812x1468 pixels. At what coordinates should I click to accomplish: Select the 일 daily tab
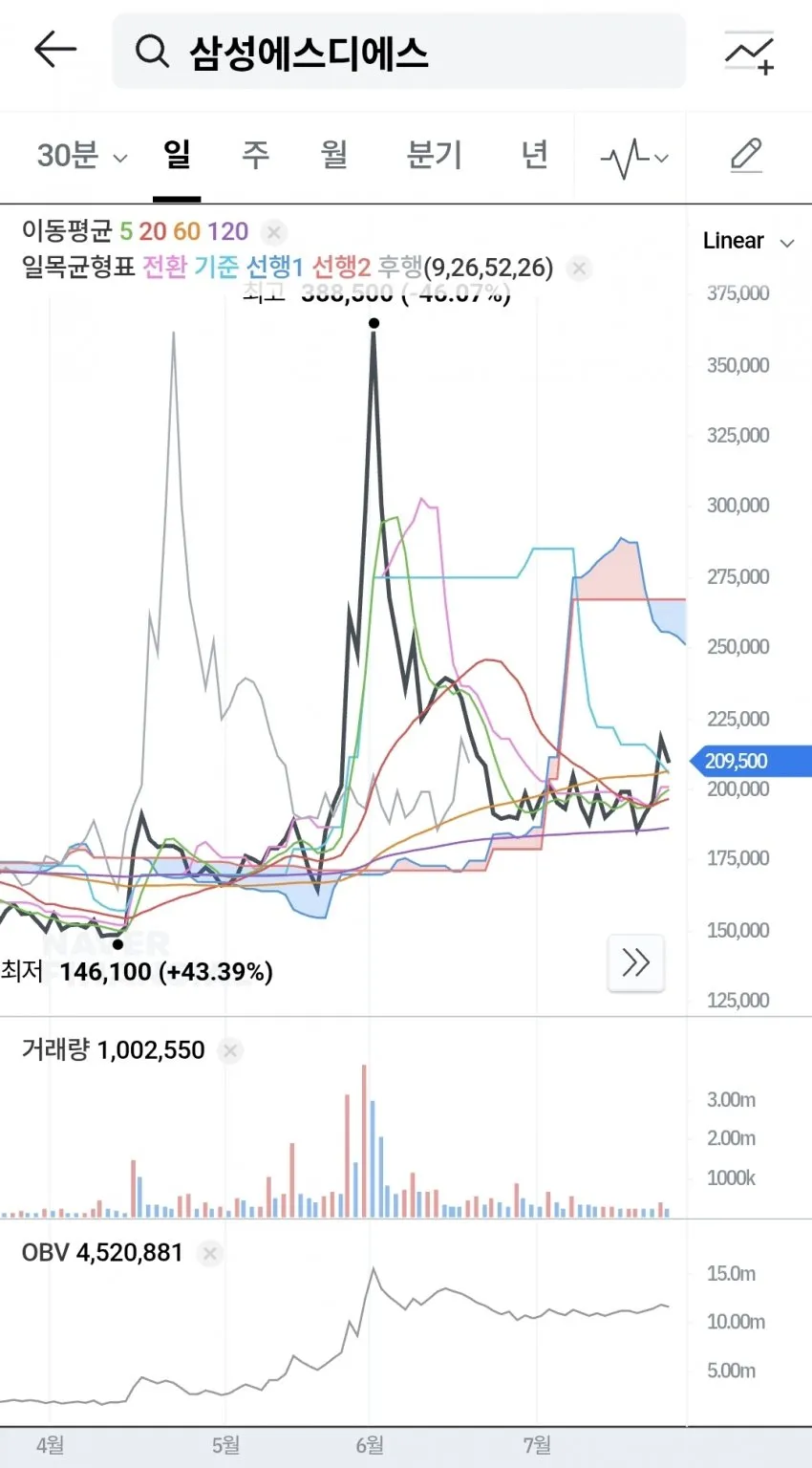coord(177,154)
